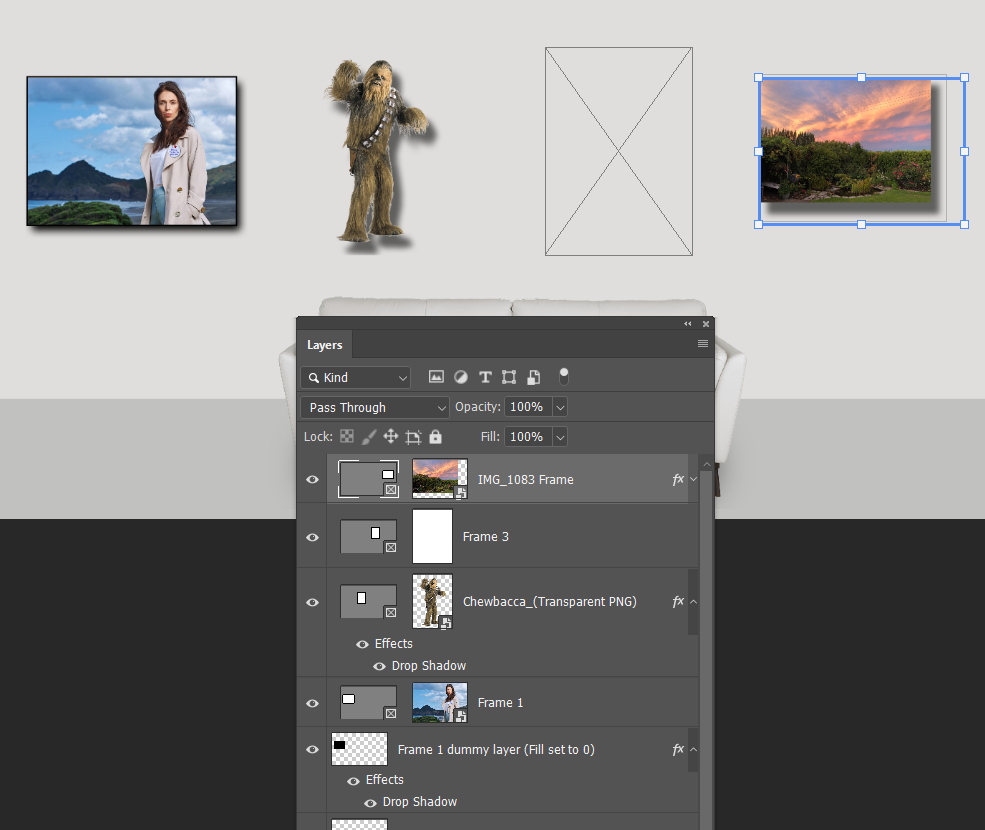Viewport: 985px width, 830px height.
Task: Click fx icon on Frame 1 dummy layer
Action: point(678,749)
